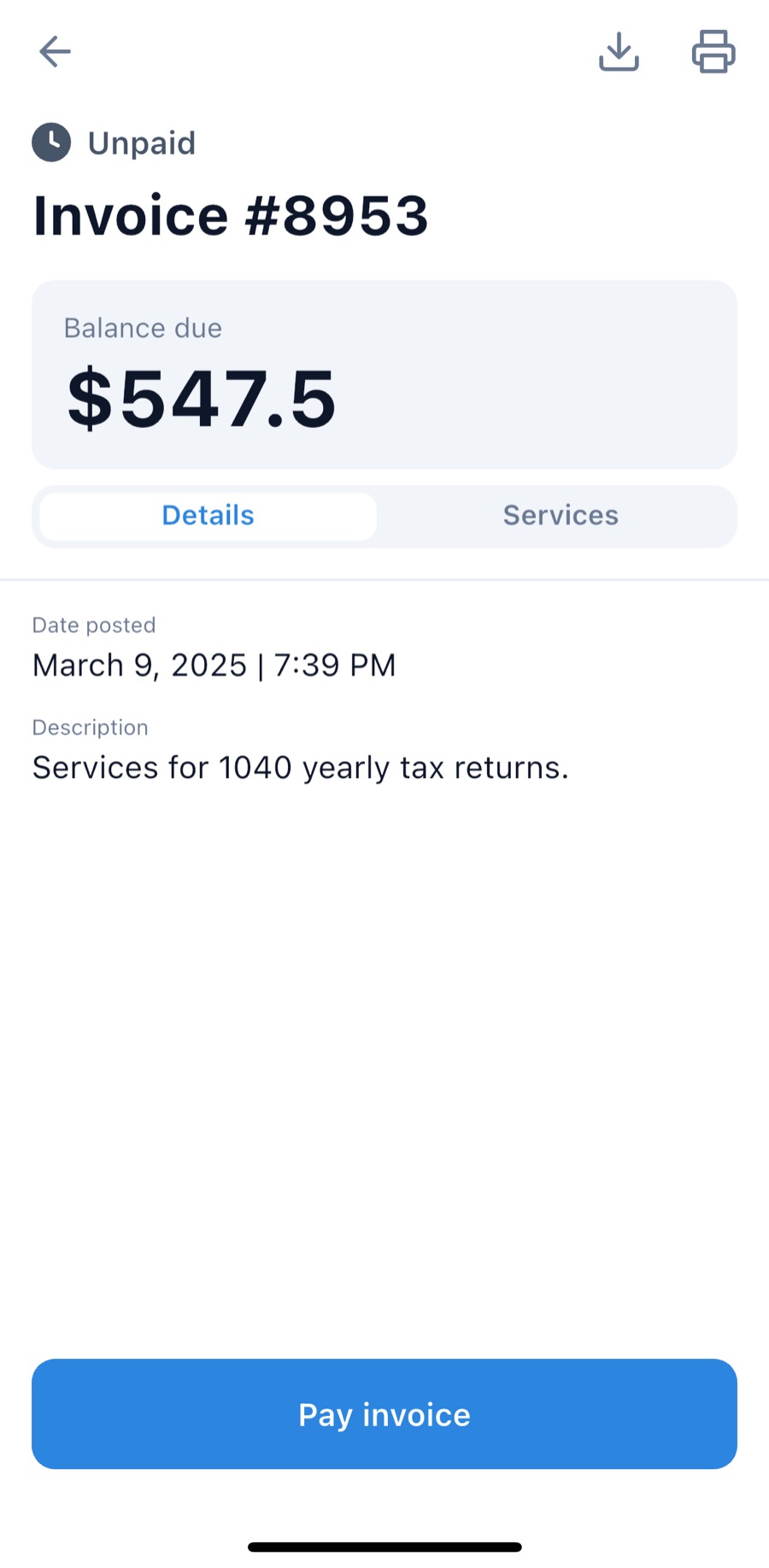Screen dimensions: 769x1568
Task: Tap the Unpaid status label
Action: (x=142, y=143)
